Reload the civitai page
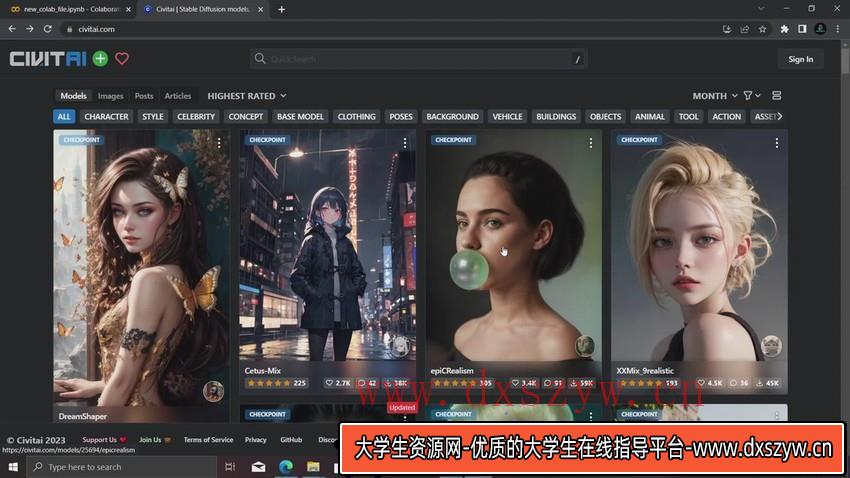Image resolution: width=850 pixels, height=478 pixels. click(48, 29)
